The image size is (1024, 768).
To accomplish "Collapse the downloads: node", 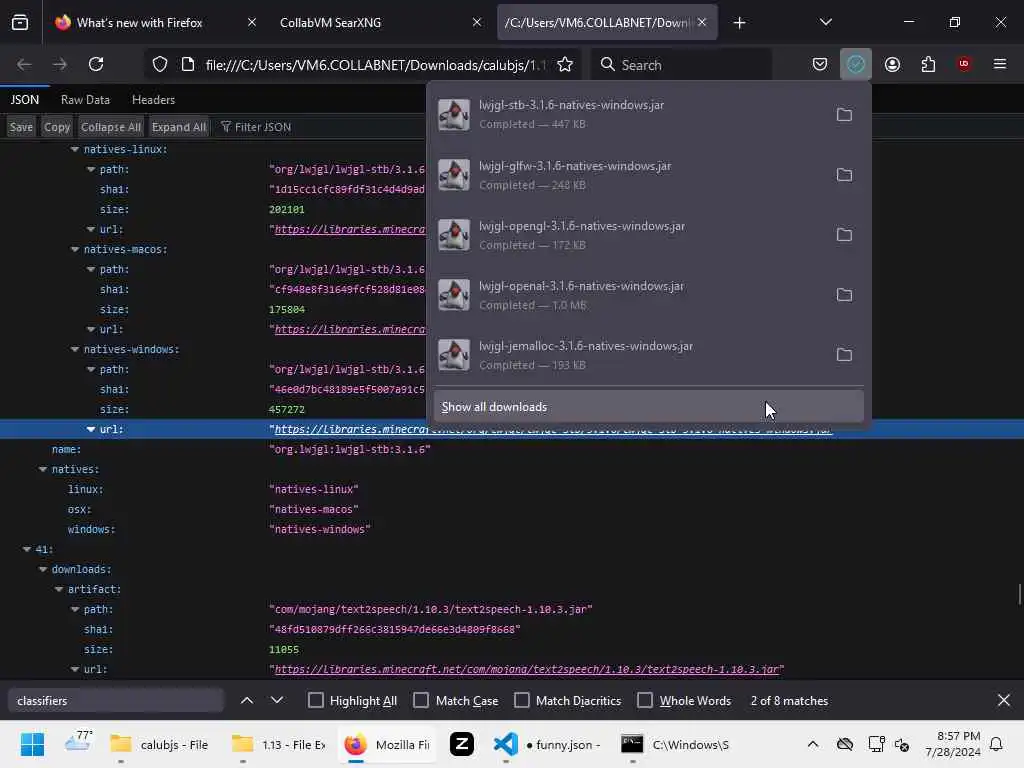I will tap(43, 569).
